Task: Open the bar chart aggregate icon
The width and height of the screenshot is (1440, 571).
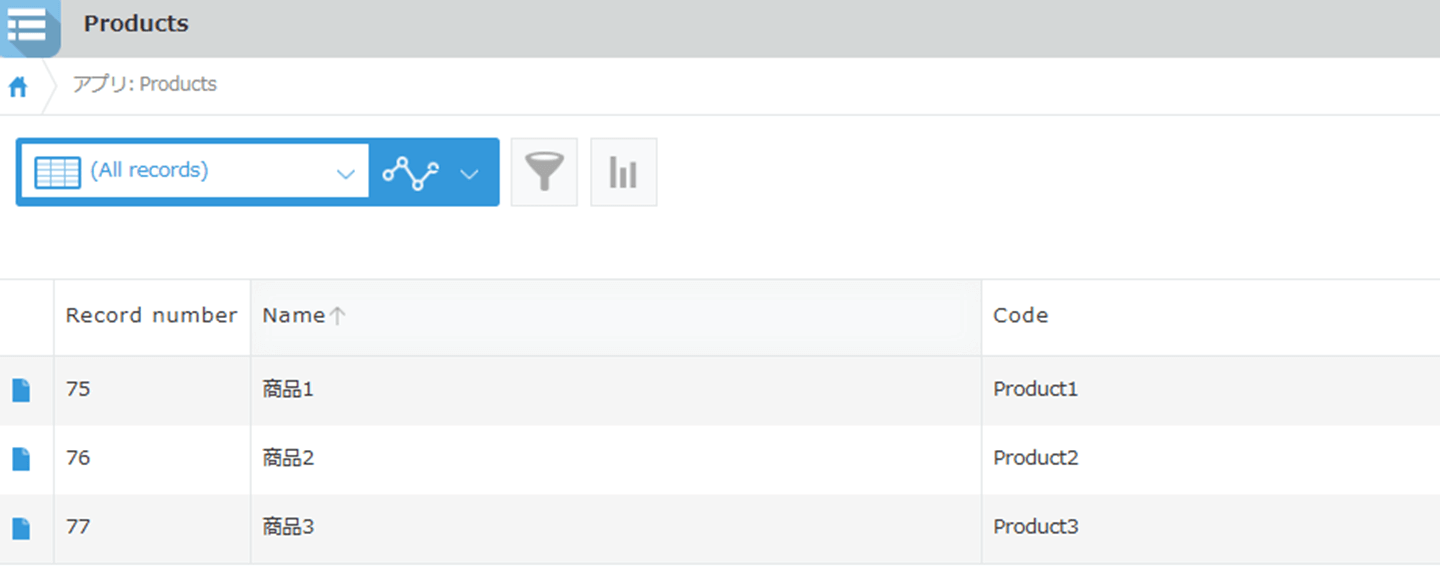Action: click(623, 172)
